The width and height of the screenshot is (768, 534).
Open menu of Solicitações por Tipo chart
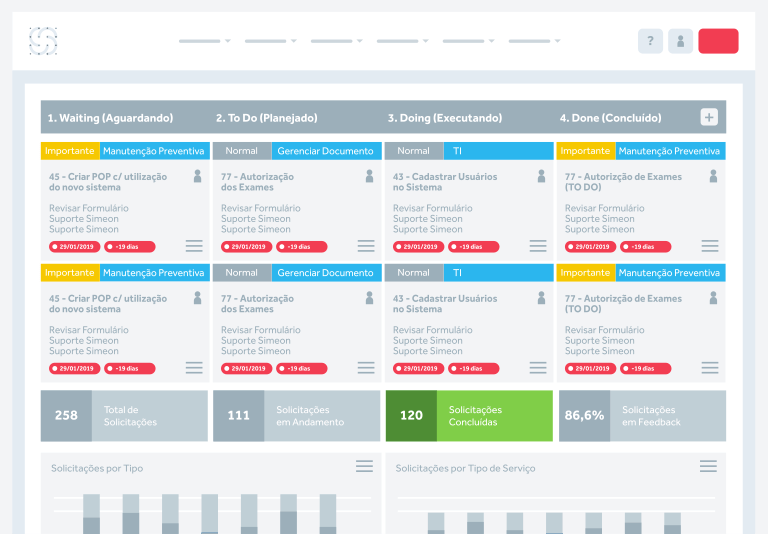[x=364, y=466]
